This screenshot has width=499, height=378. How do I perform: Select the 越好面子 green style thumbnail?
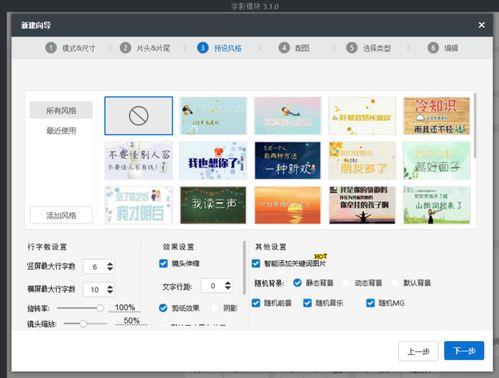[x=436, y=161]
